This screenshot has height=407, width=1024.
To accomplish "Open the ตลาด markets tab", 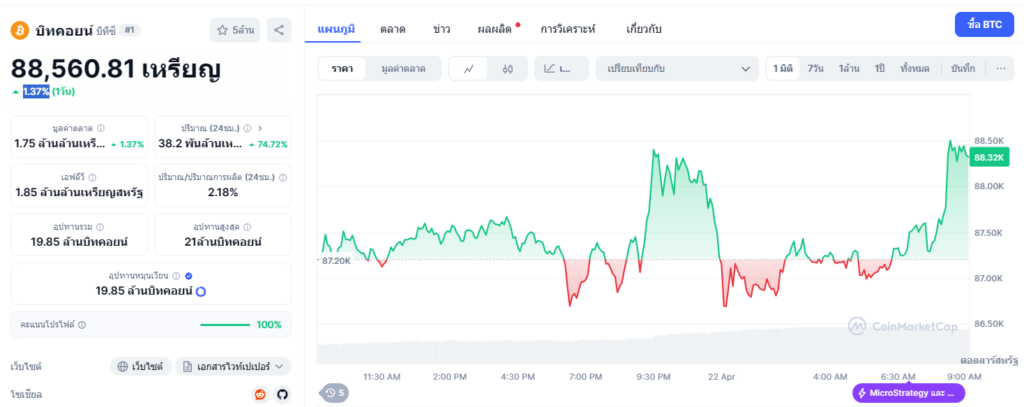I will click(x=393, y=29).
